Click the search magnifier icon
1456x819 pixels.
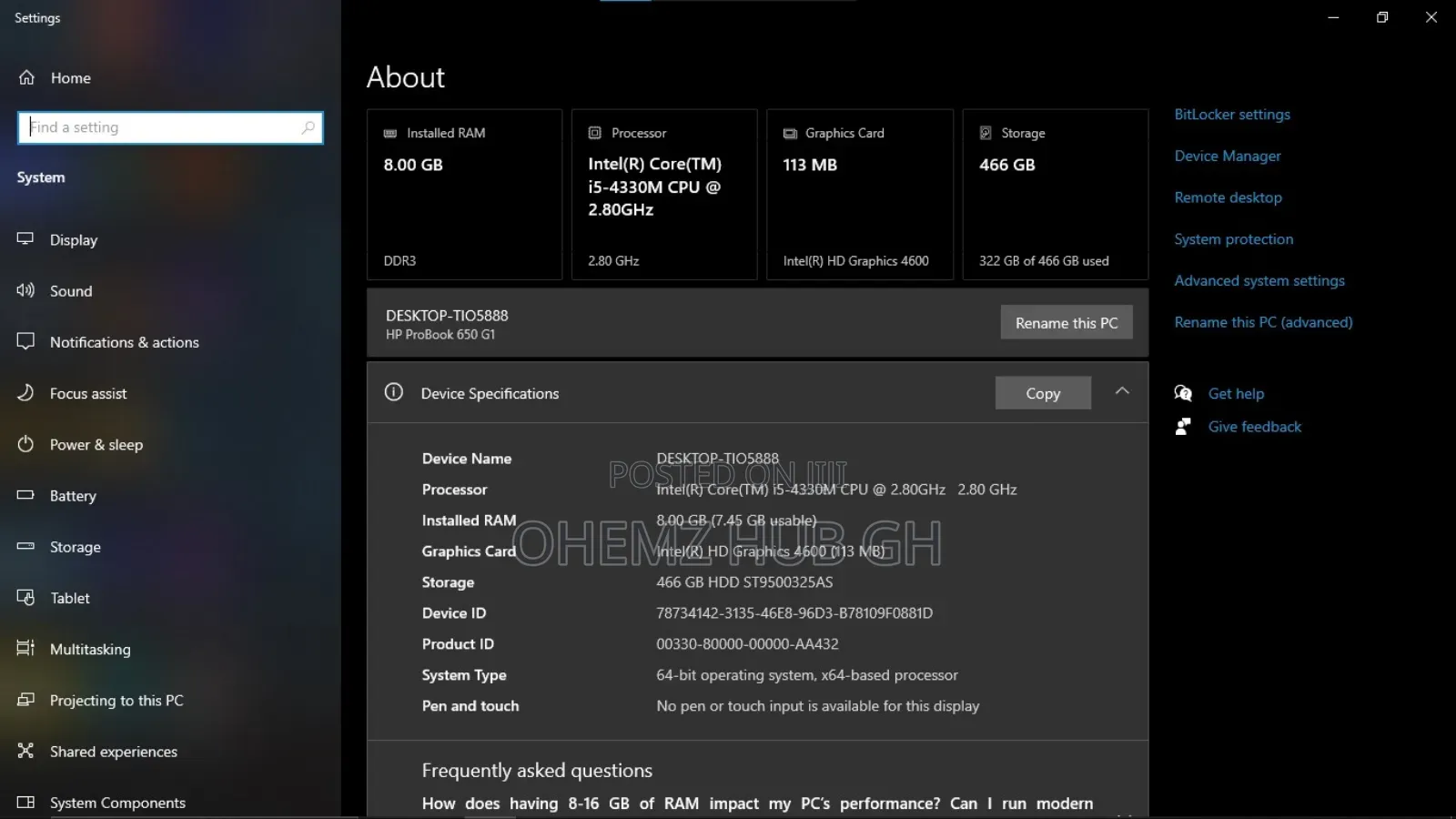(308, 127)
